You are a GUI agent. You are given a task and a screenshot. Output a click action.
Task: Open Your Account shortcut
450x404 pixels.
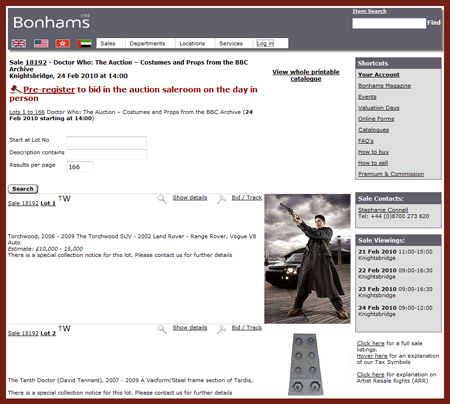tap(379, 75)
